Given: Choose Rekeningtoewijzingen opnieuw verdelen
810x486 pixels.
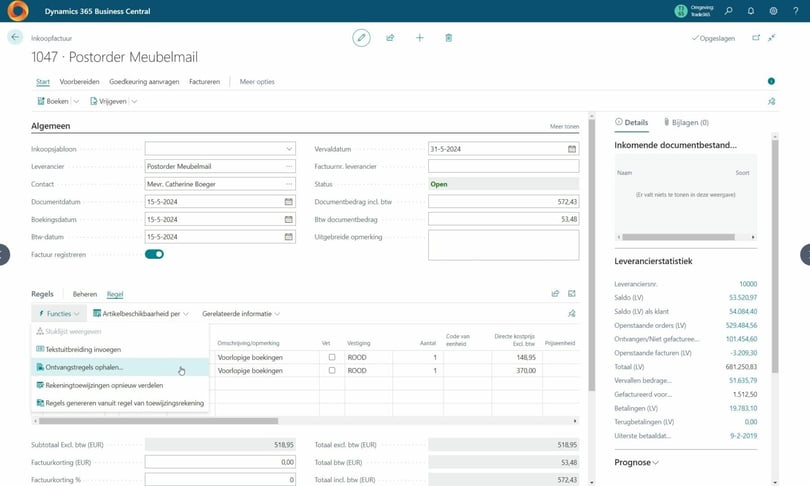Looking at the screenshot, I should click(x=120, y=385).
